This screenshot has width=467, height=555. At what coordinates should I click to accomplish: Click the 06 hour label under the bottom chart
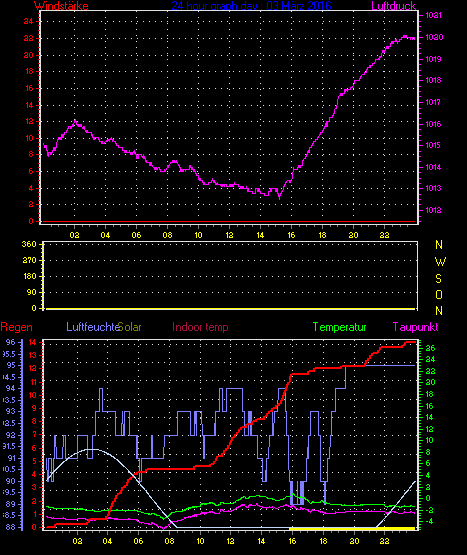[x=138, y=541]
